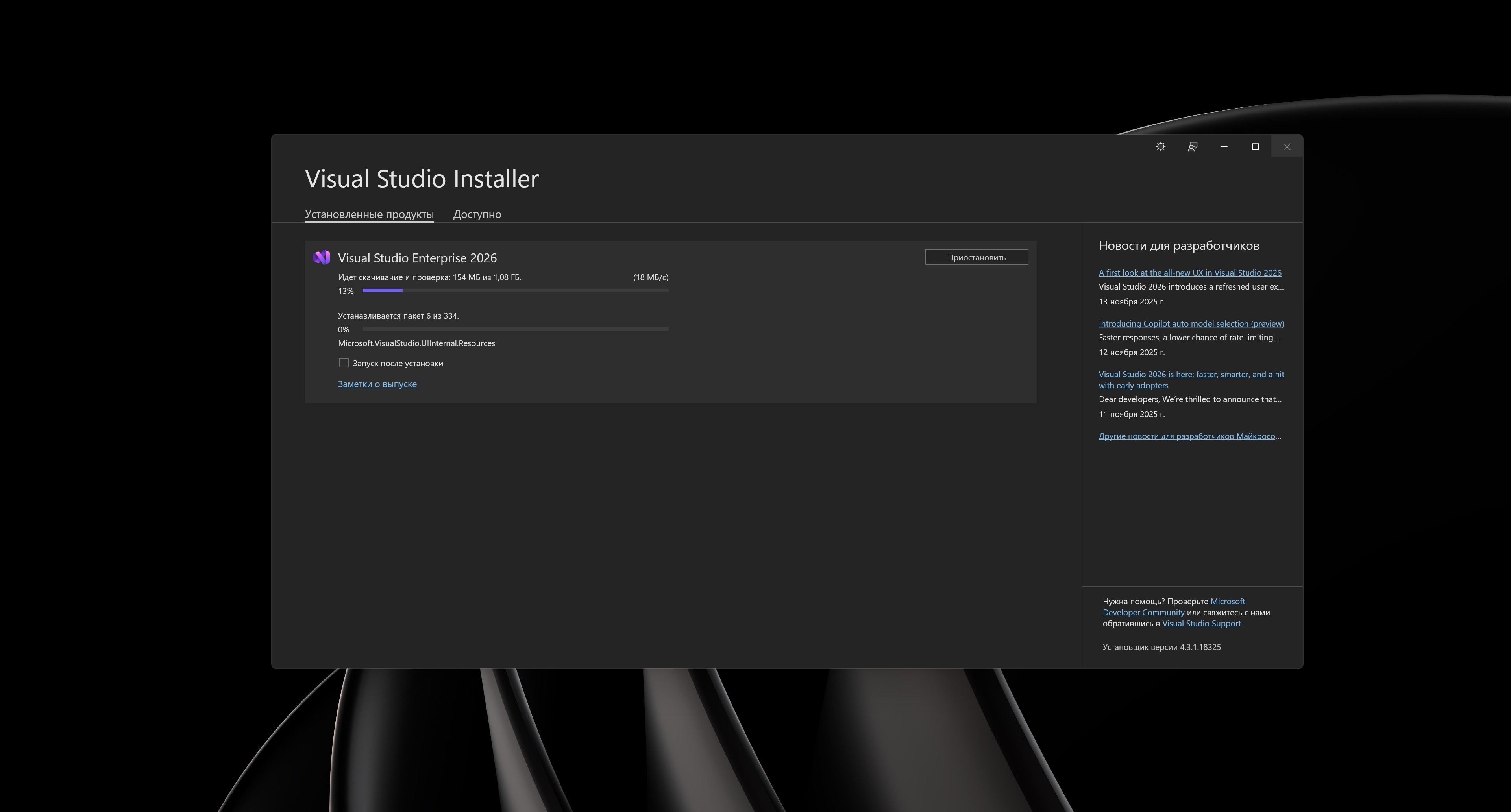1511x812 pixels.
Task: Open the feedback icon in title bar
Action: point(1192,147)
